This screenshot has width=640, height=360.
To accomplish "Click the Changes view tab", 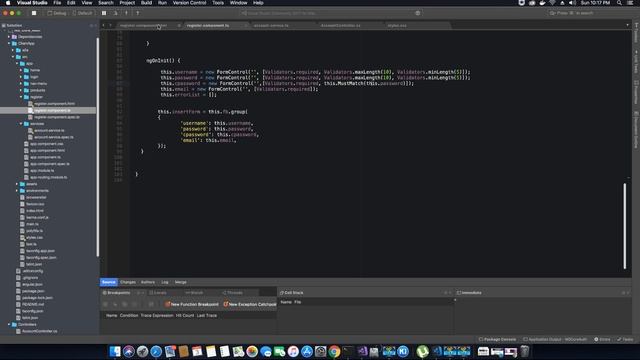I will coord(128,282).
